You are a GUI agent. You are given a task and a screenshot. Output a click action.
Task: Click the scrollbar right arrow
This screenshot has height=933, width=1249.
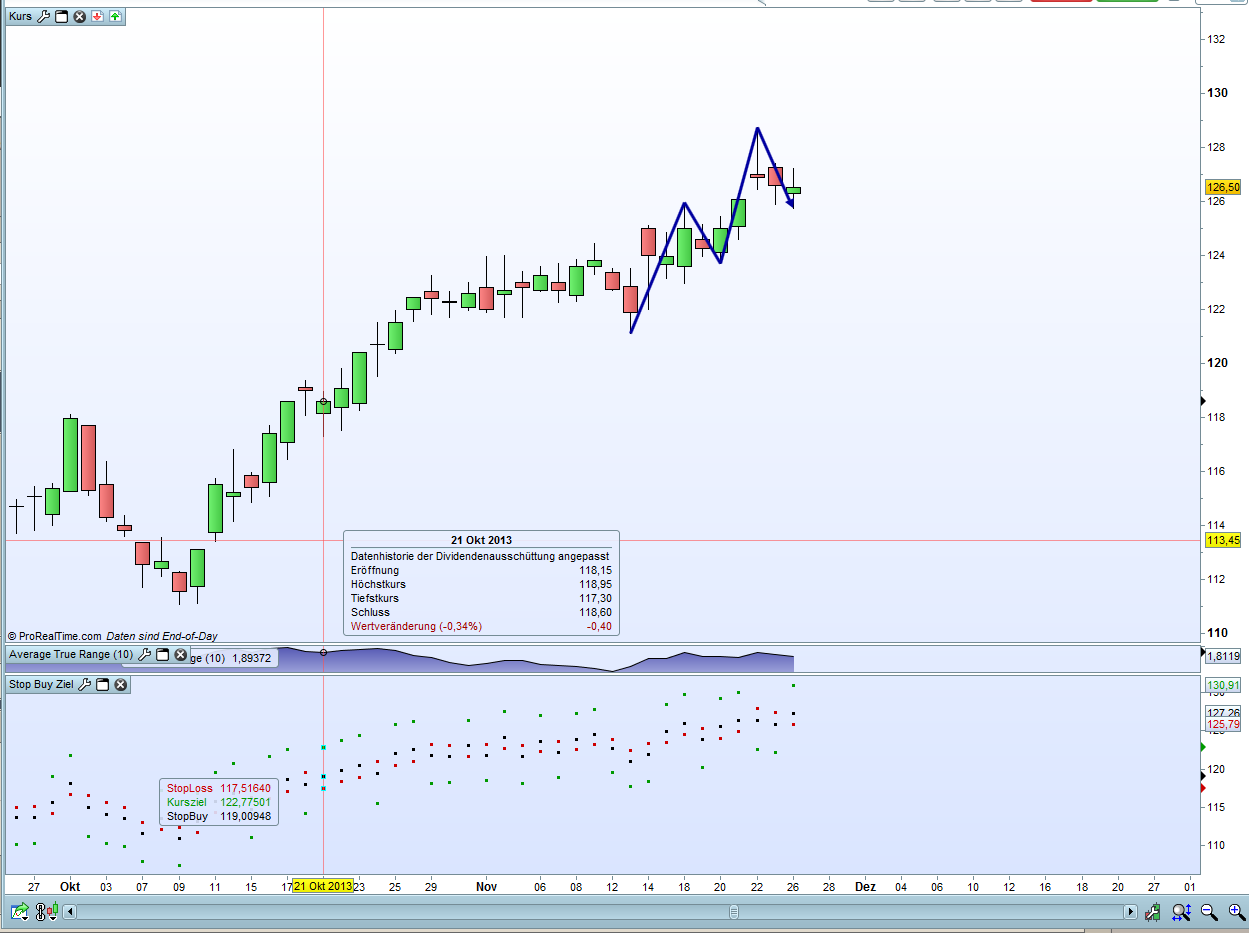tap(1131, 912)
